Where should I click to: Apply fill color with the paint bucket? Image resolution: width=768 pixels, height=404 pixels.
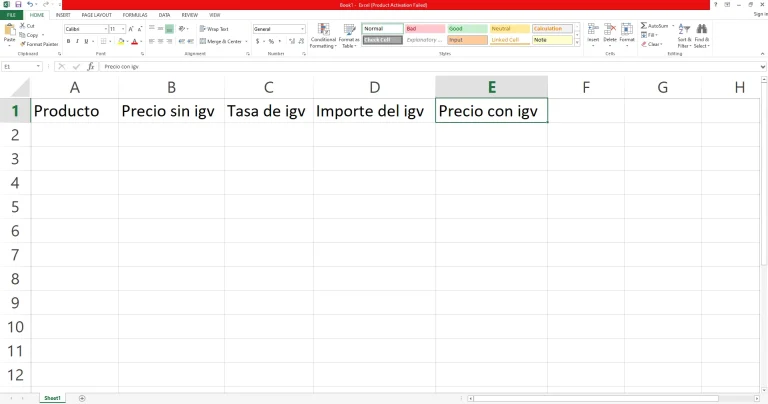point(120,42)
